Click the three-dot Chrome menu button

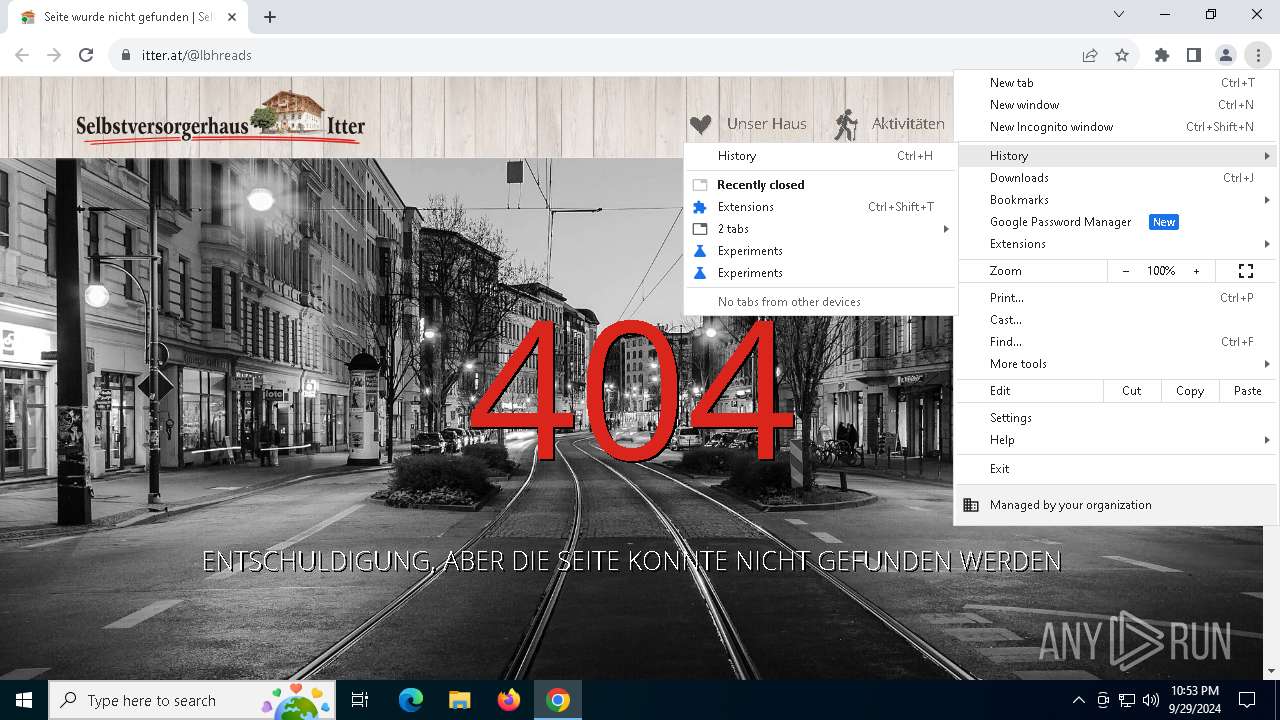tap(1258, 55)
